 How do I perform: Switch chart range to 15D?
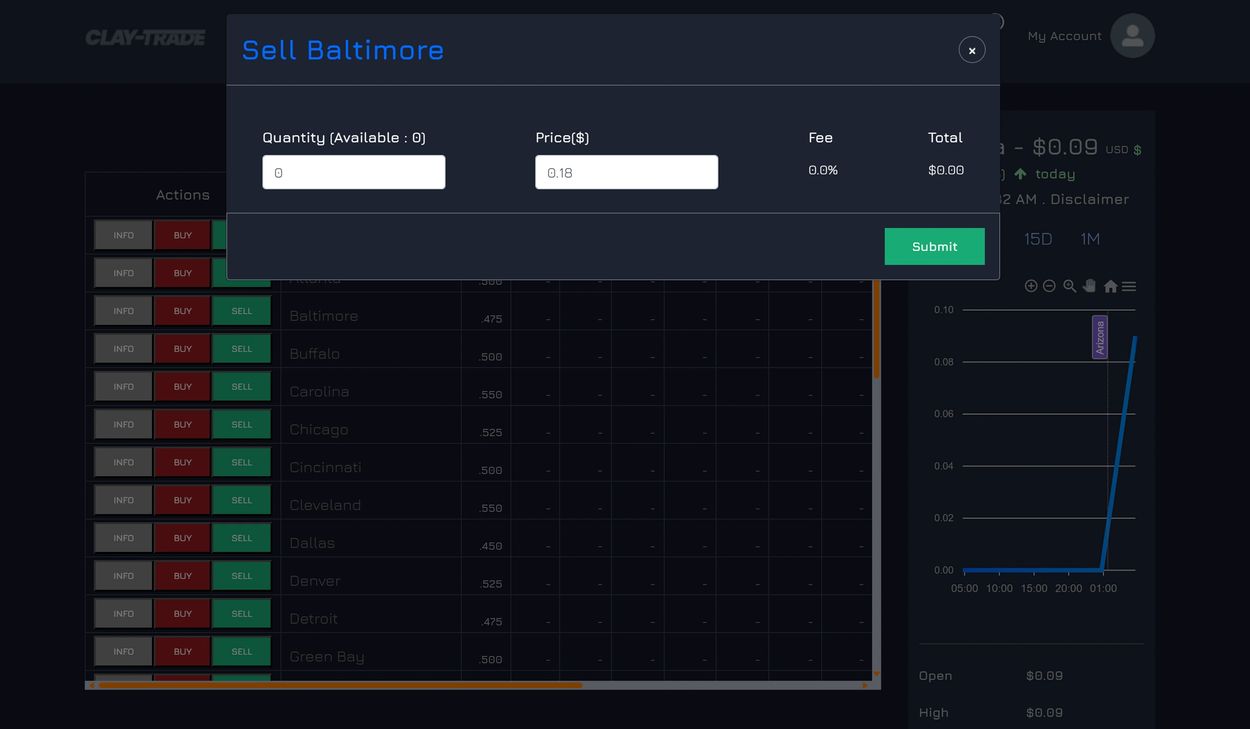click(1038, 239)
